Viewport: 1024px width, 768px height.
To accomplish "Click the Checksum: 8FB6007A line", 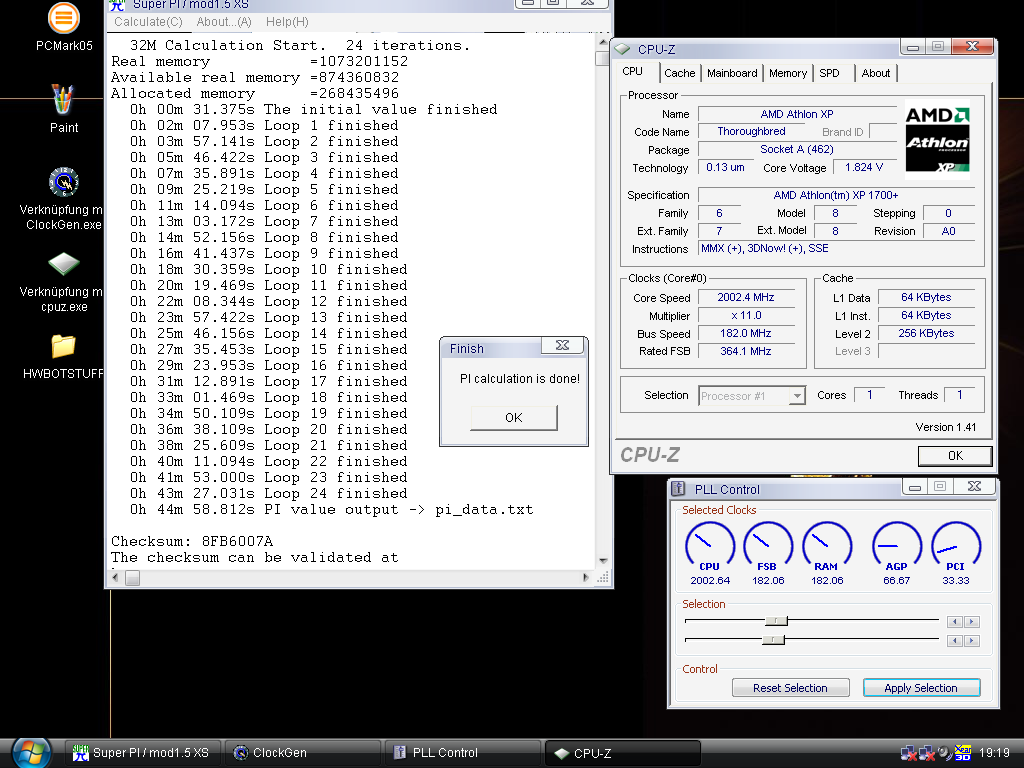I will coord(192,541).
